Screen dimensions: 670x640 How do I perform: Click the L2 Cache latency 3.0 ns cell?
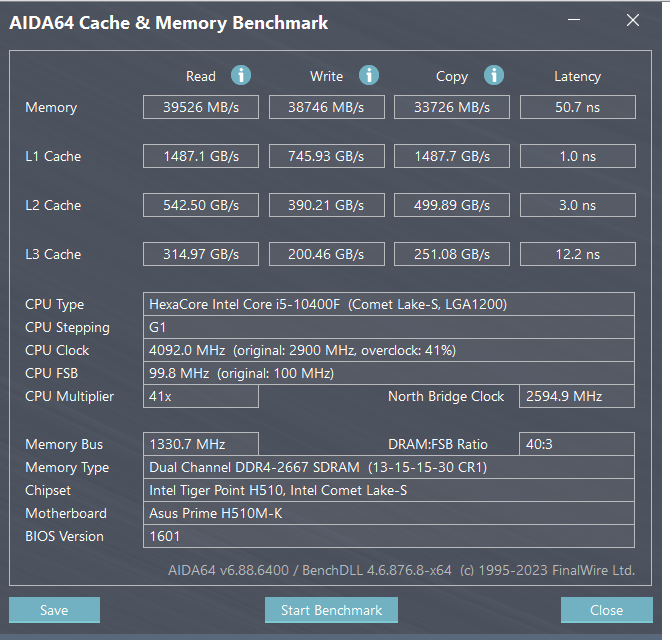coord(578,205)
